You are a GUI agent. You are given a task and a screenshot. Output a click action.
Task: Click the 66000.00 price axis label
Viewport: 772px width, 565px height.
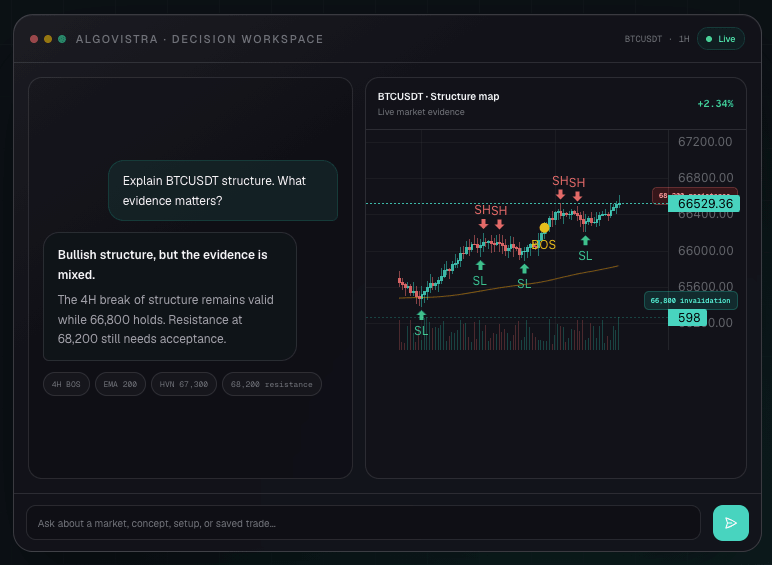[706, 251]
